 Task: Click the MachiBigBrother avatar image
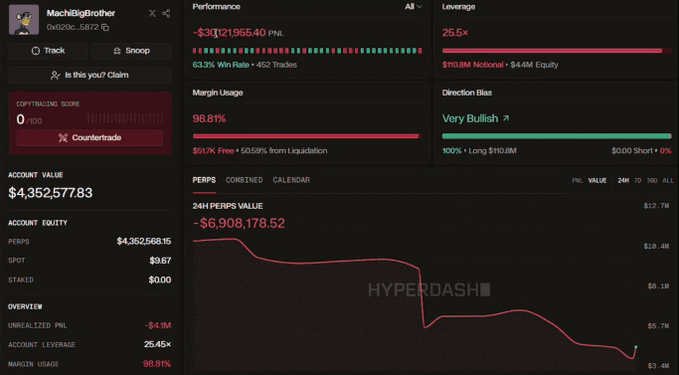[x=24, y=19]
